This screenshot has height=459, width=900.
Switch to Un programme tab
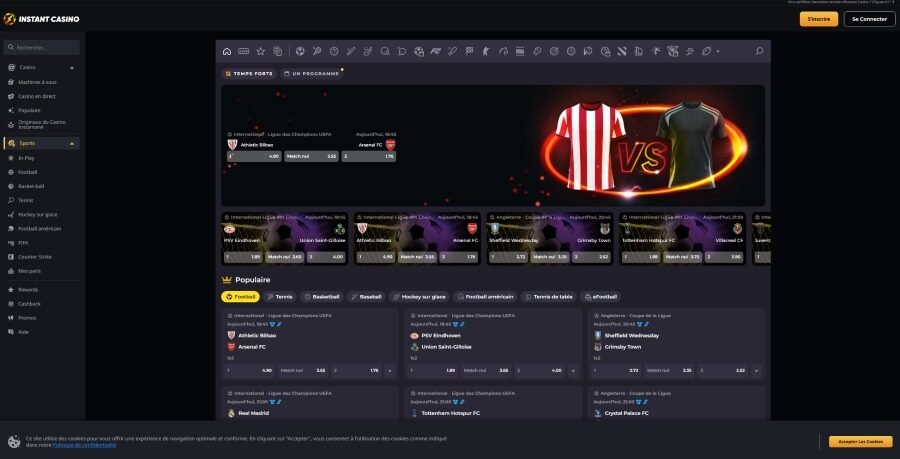click(311, 74)
